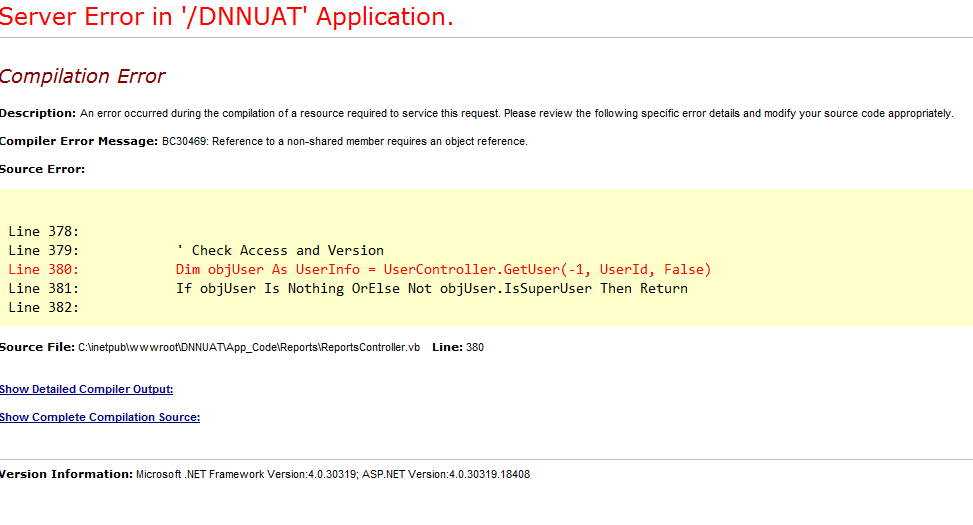The width and height of the screenshot is (973, 525).
Task: Open Show Complete Compilation Source link
Action: (100, 417)
